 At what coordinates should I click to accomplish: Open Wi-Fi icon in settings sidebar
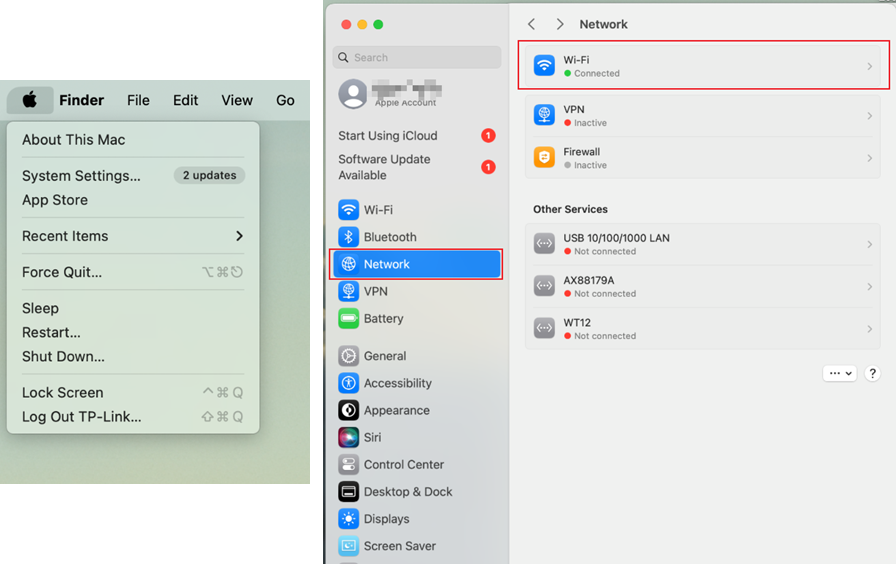(x=348, y=210)
